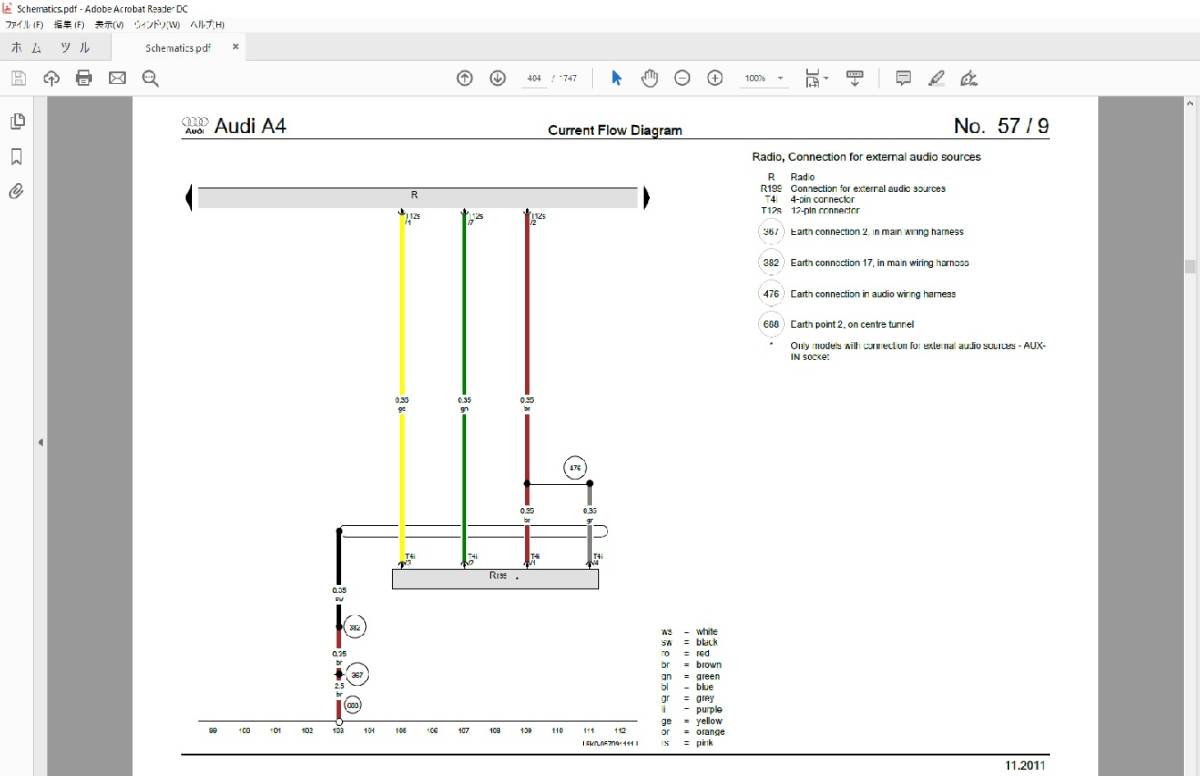Image resolution: width=1200 pixels, height=776 pixels.
Task: Choose the selection arrow tool
Action: [616, 78]
